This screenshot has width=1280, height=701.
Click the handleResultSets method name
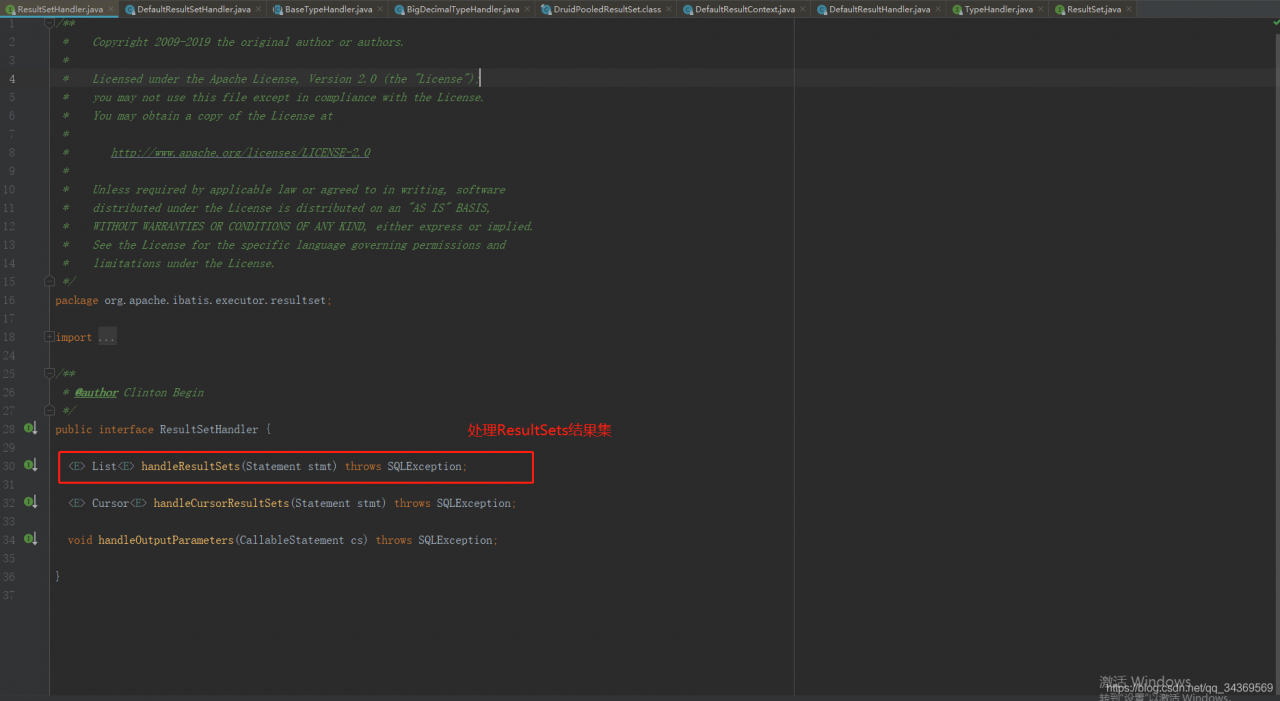click(x=191, y=466)
